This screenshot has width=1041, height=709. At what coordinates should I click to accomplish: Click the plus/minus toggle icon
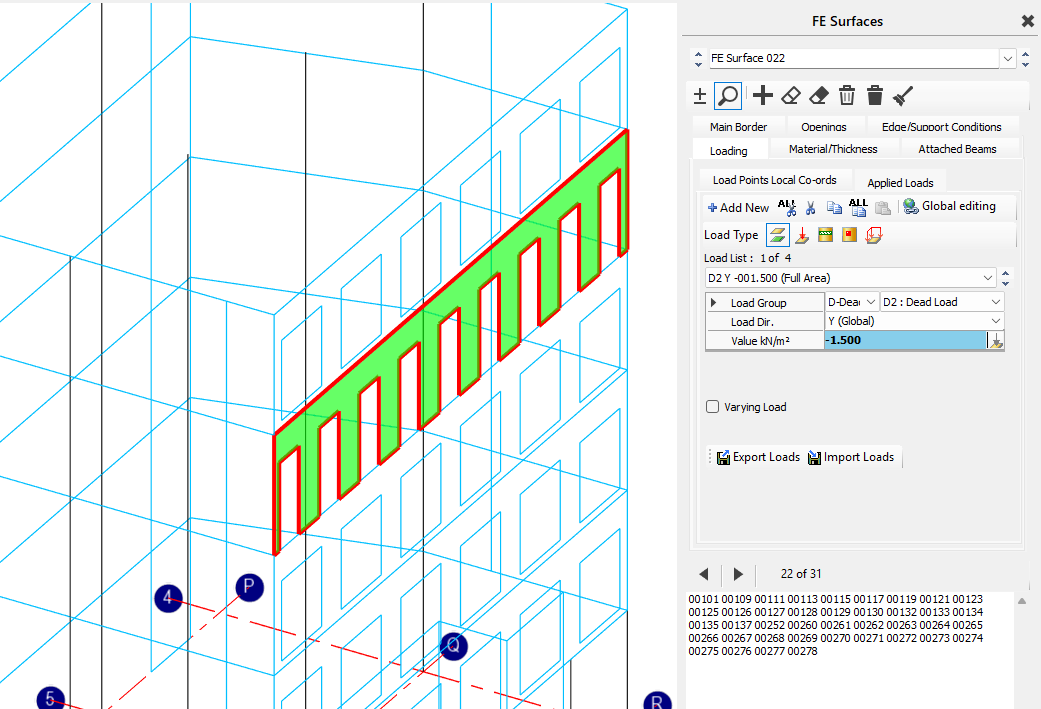coord(700,96)
